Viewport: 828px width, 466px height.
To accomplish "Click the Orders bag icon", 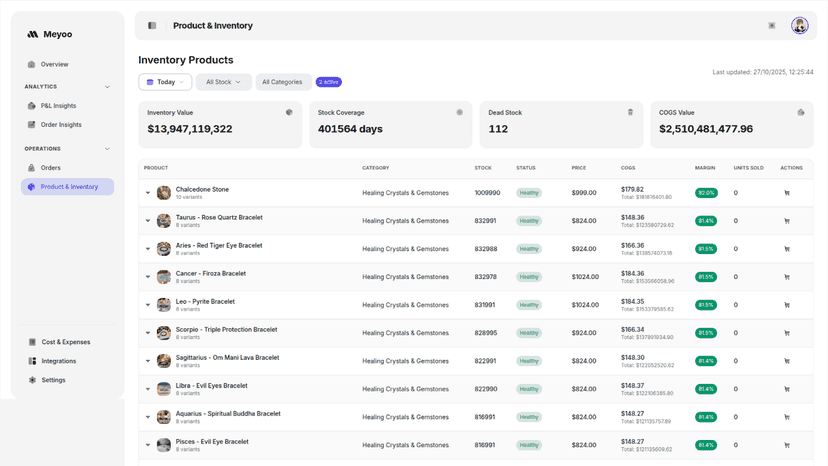I will point(31,167).
